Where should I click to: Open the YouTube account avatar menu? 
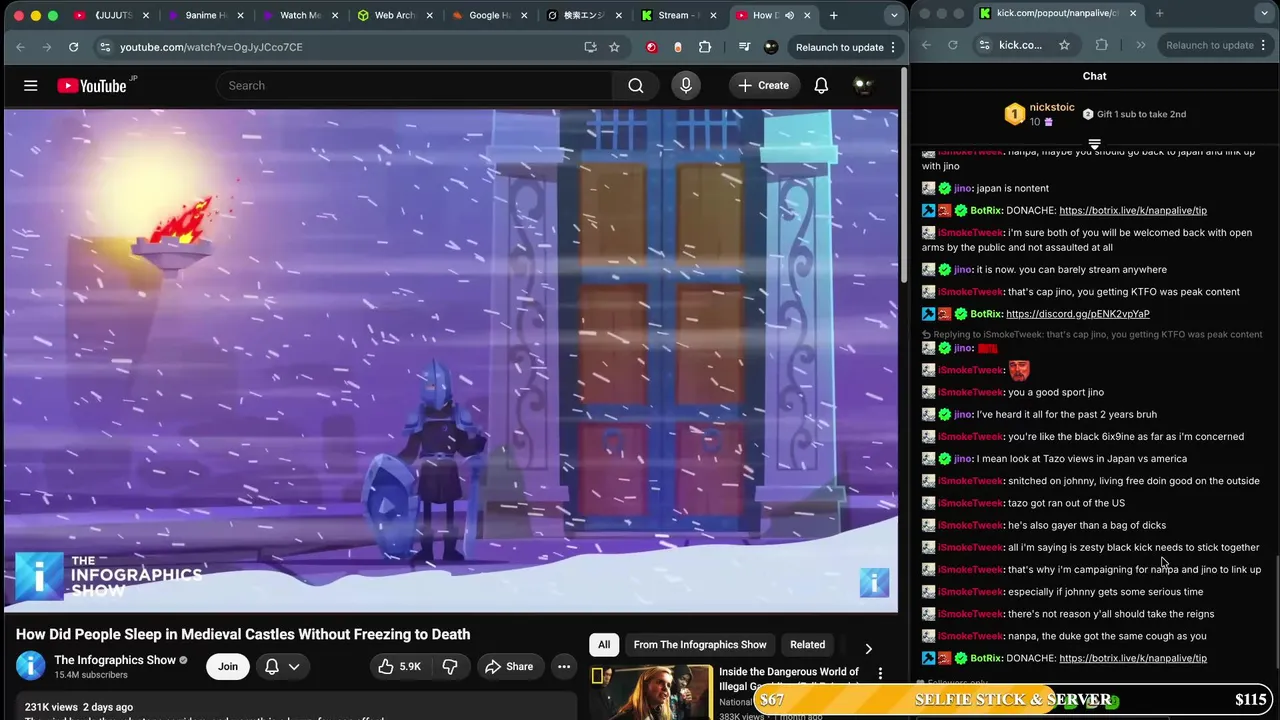pos(863,86)
